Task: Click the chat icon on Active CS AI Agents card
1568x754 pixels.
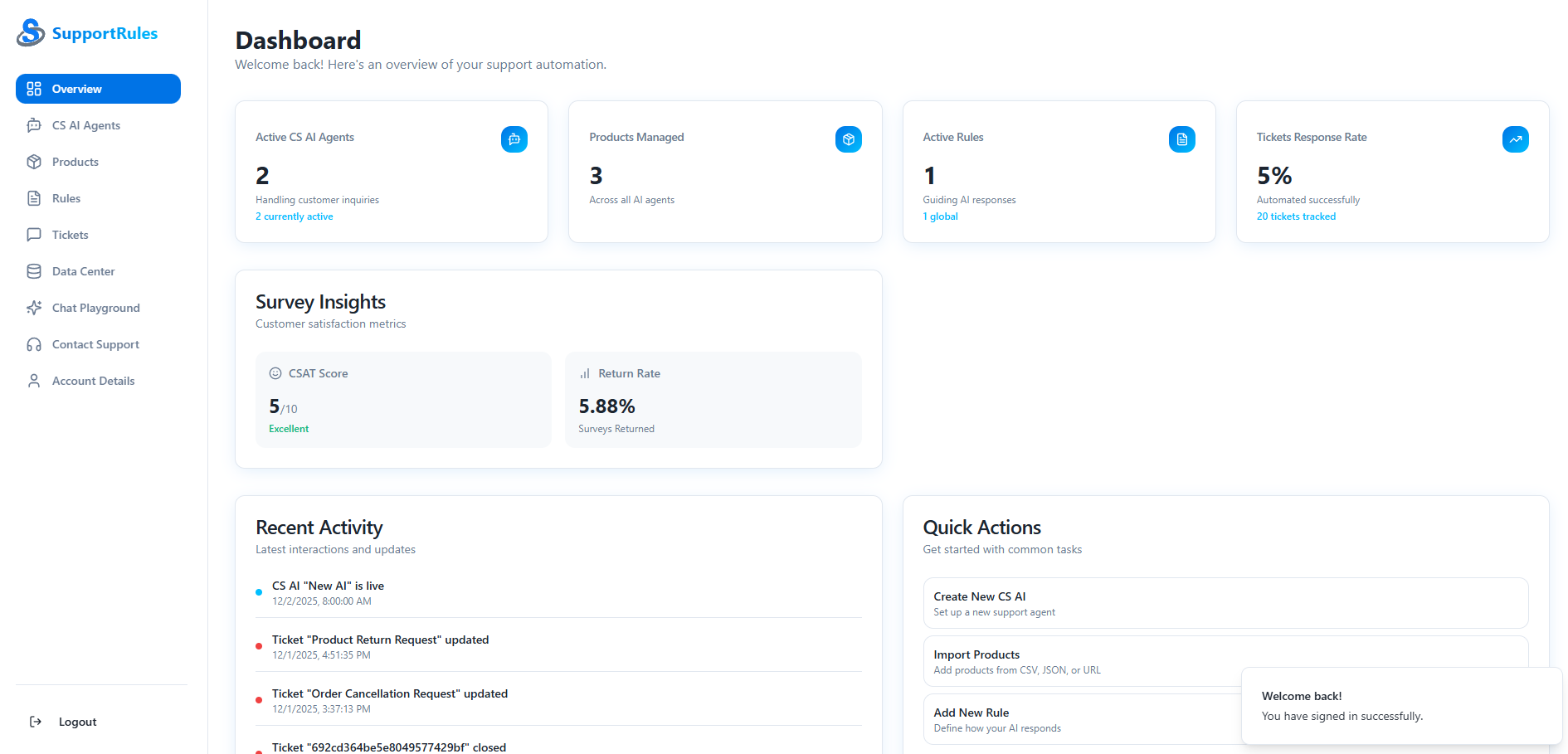Action: (x=514, y=139)
